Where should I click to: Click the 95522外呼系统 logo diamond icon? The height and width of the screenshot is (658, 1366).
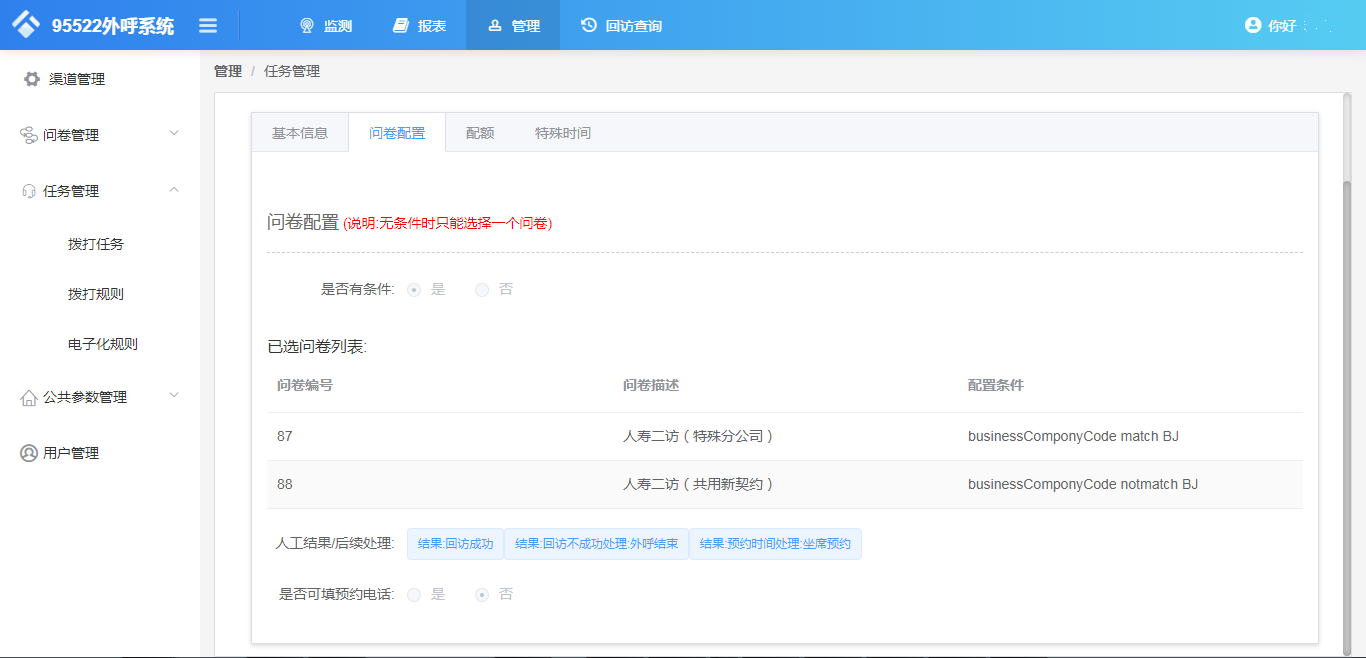(x=27, y=23)
